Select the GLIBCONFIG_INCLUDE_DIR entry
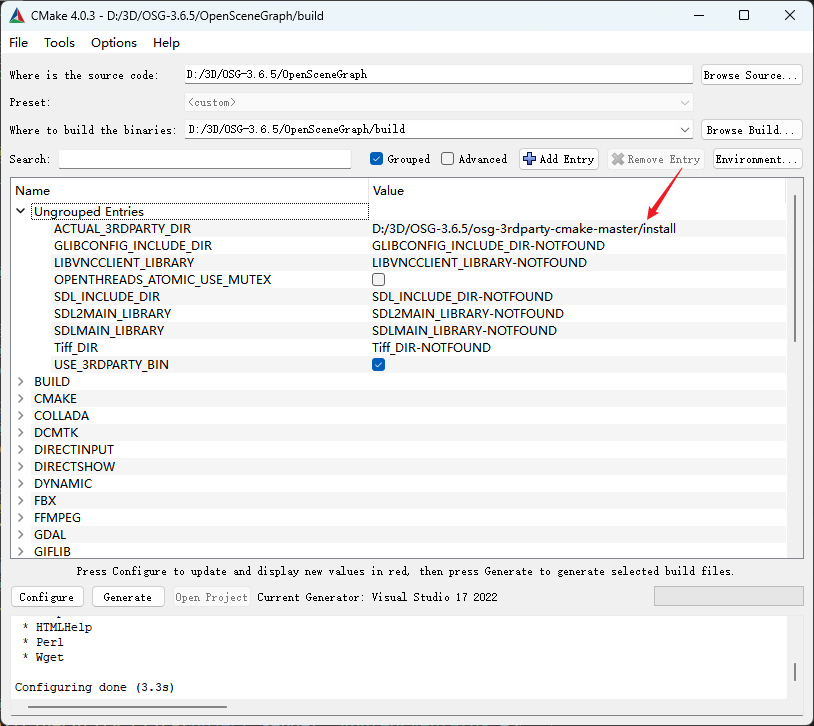 133,246
